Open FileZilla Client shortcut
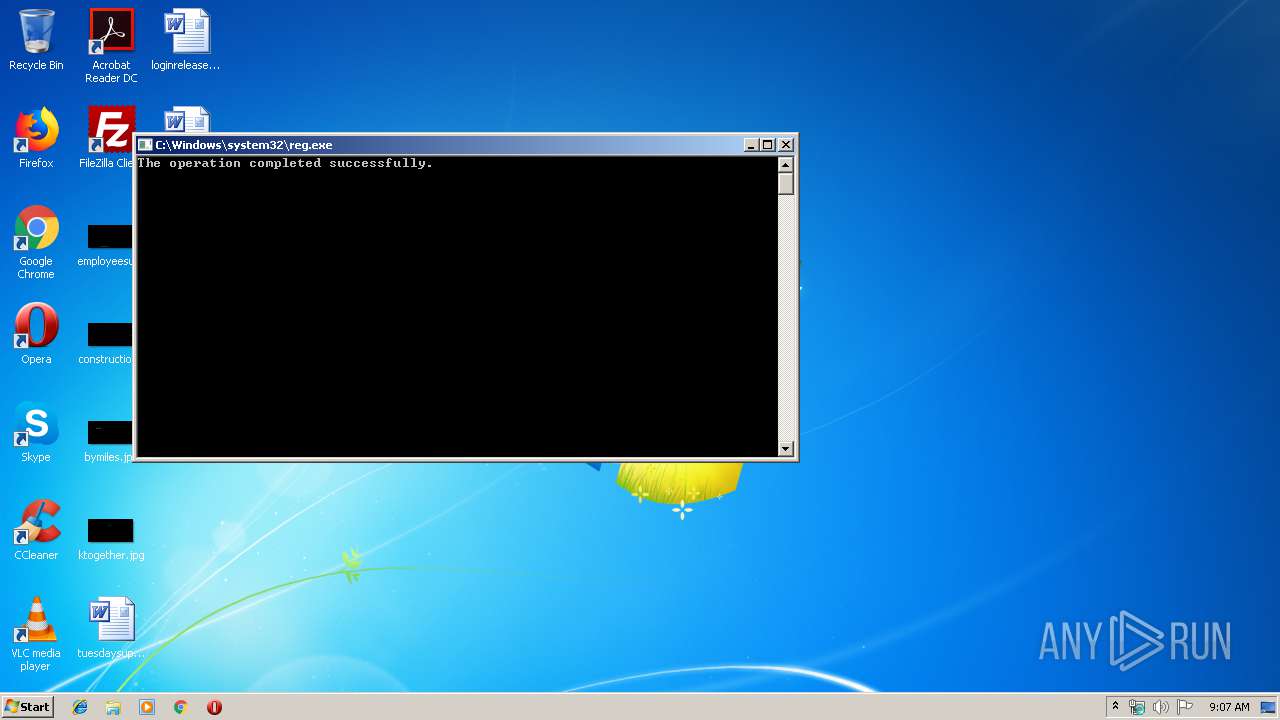 click(x=108, y=138)
